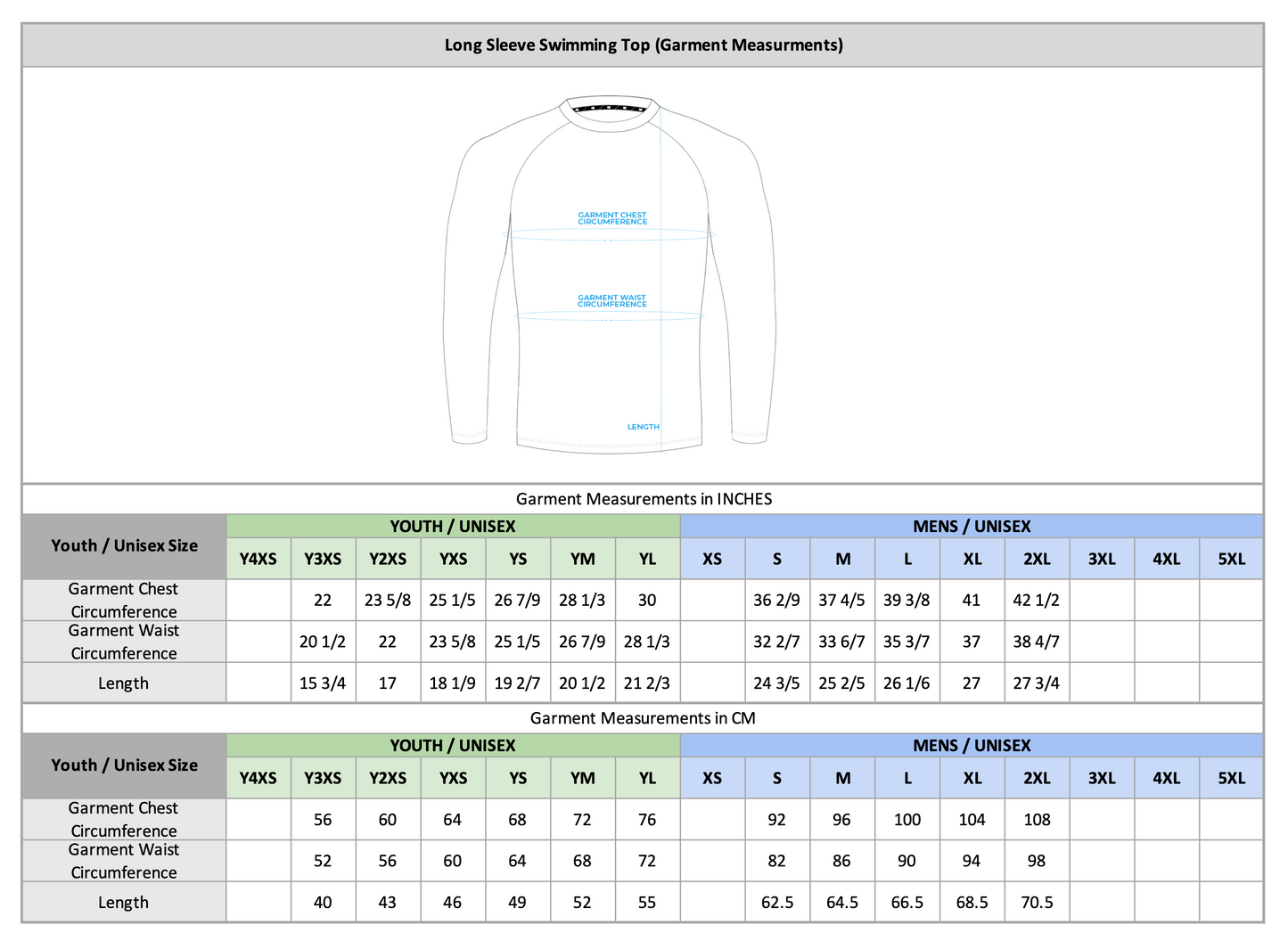Select the Youth / Unisex Size header cell
Image resolution: width=1288 pixels, height=941 pixels.
coord(124,545)
